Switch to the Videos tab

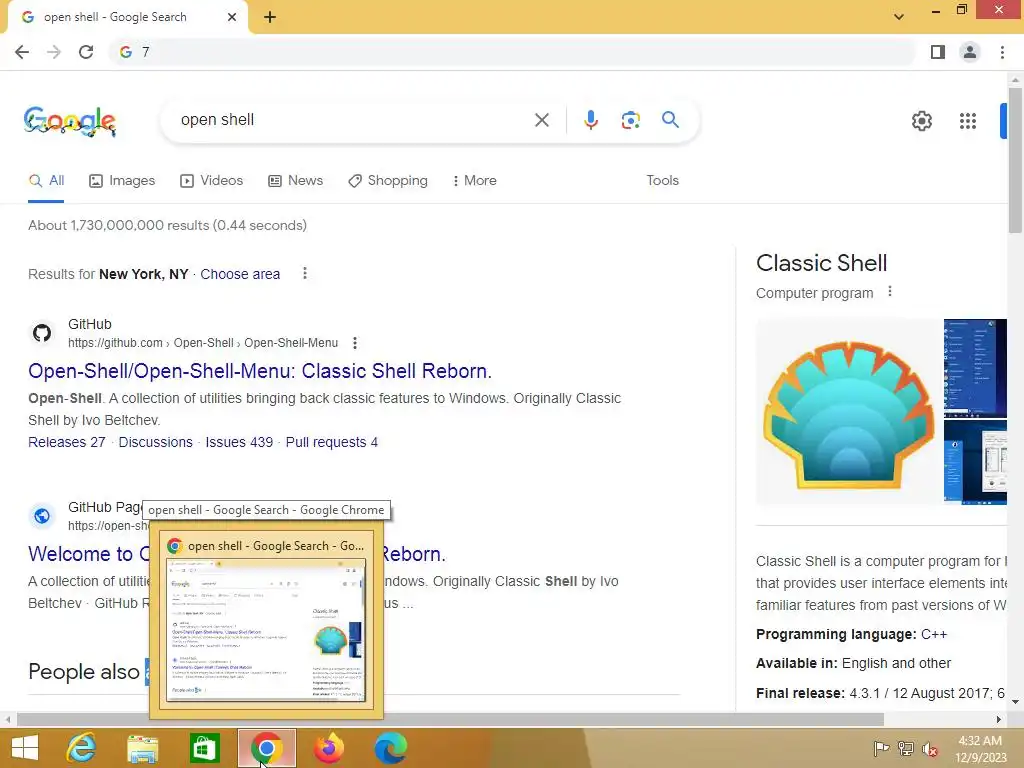pyautogui.click(x=212, y=181)
